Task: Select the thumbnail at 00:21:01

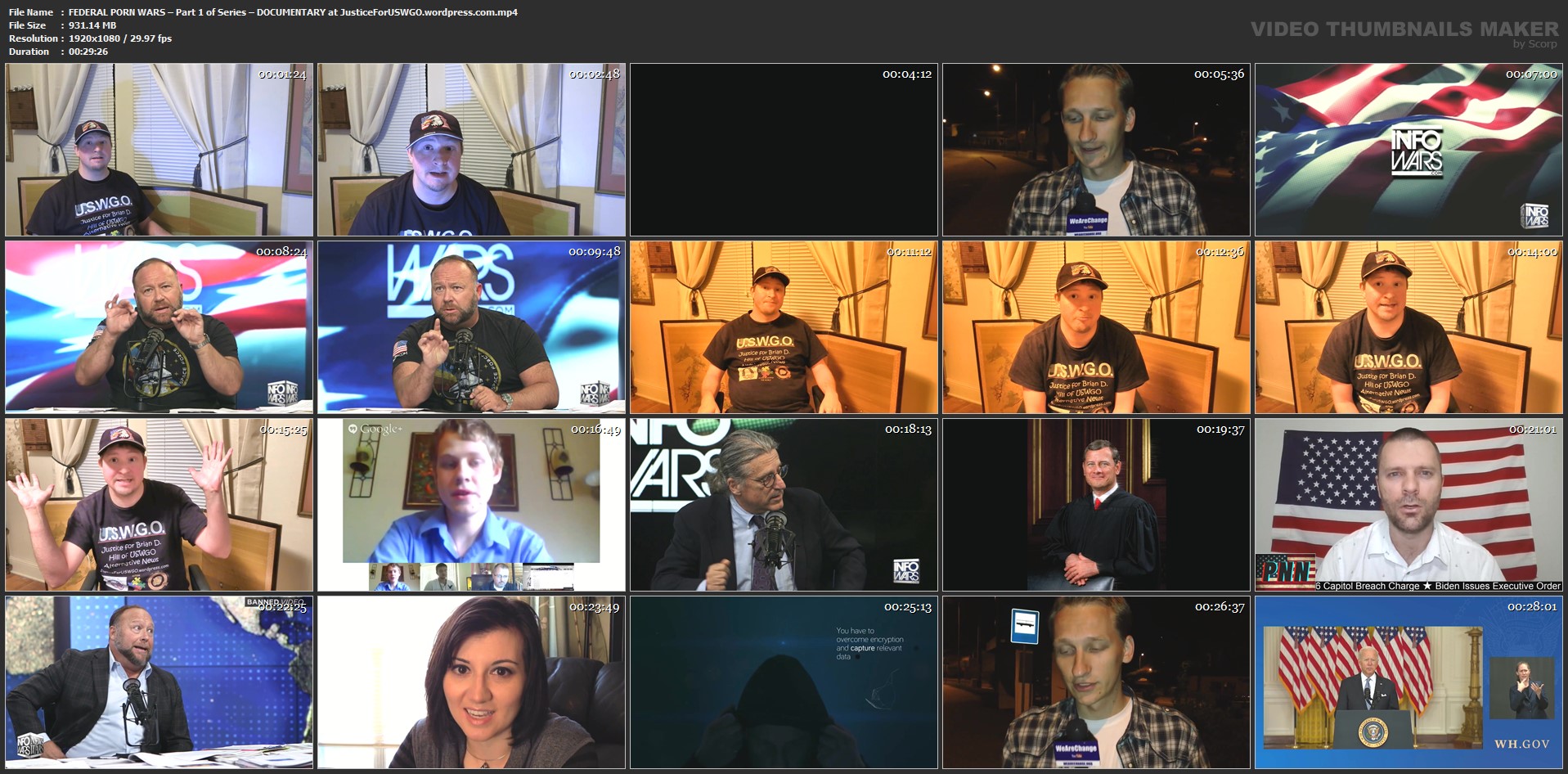Action: 1409,505
